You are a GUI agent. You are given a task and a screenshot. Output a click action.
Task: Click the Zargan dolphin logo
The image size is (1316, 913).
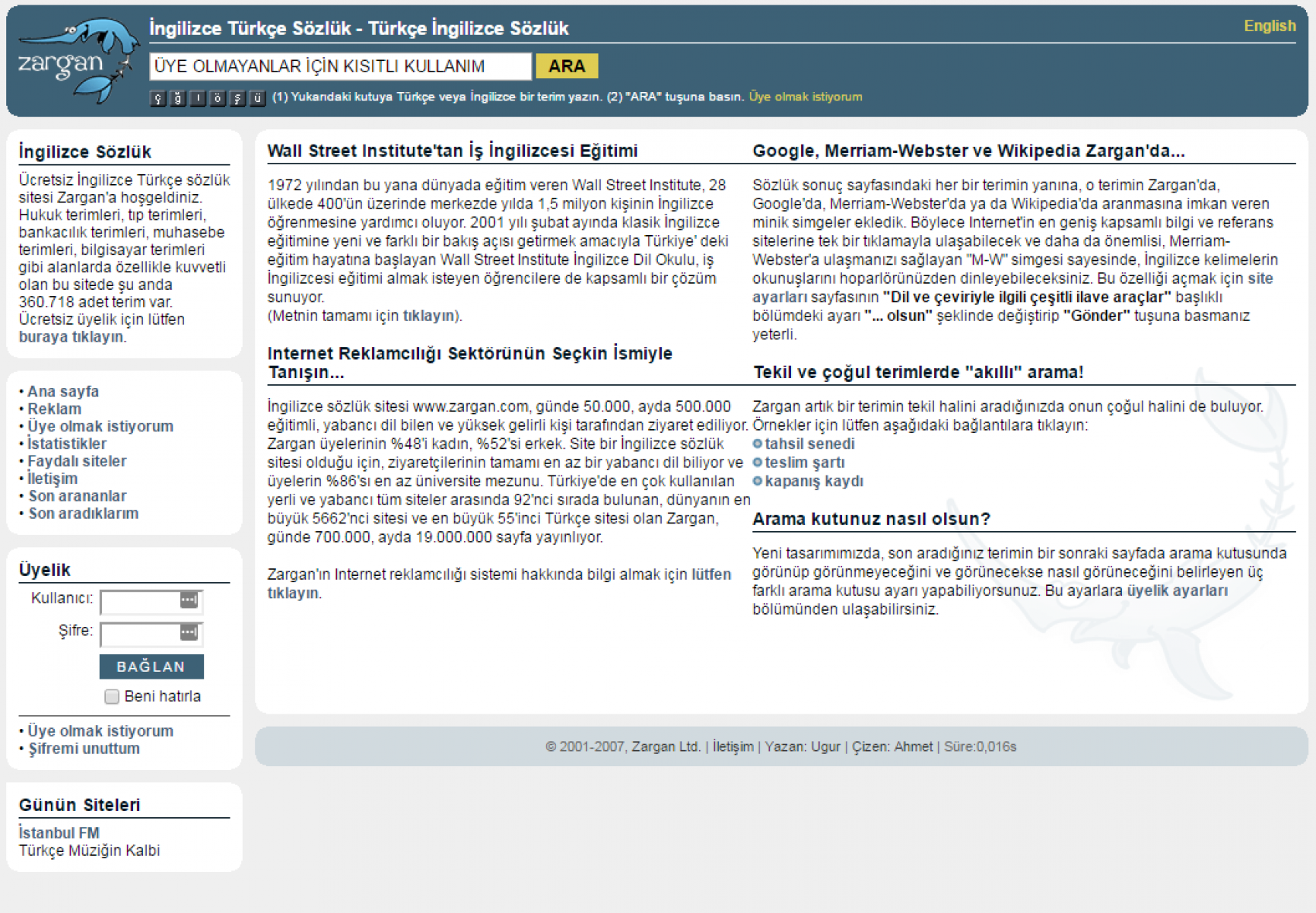(x=76, y=61)
